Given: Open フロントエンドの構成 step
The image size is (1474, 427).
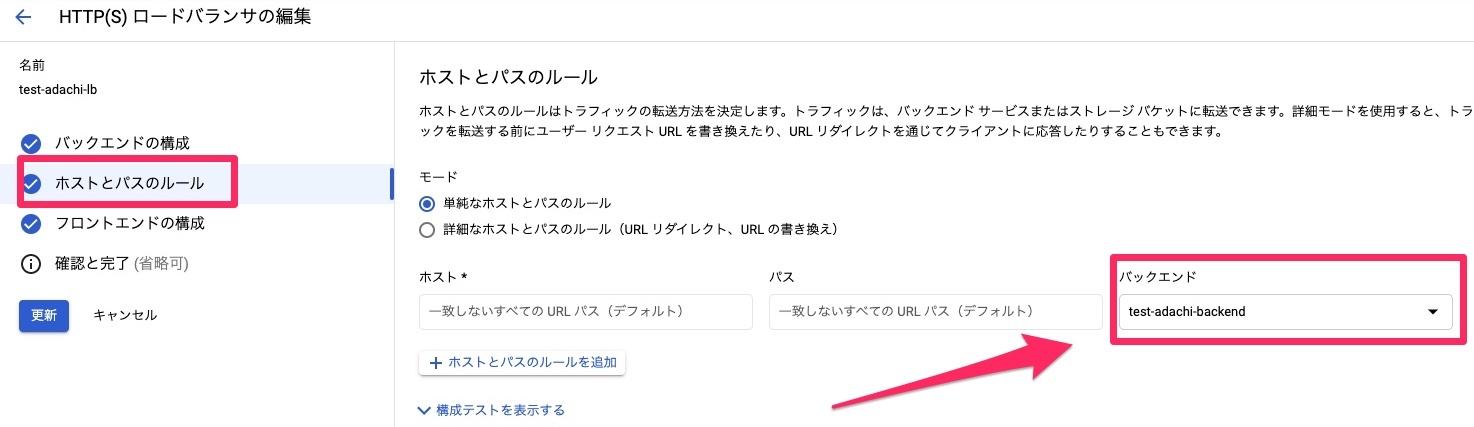Looking at the screenshot, I should (130, 223).
